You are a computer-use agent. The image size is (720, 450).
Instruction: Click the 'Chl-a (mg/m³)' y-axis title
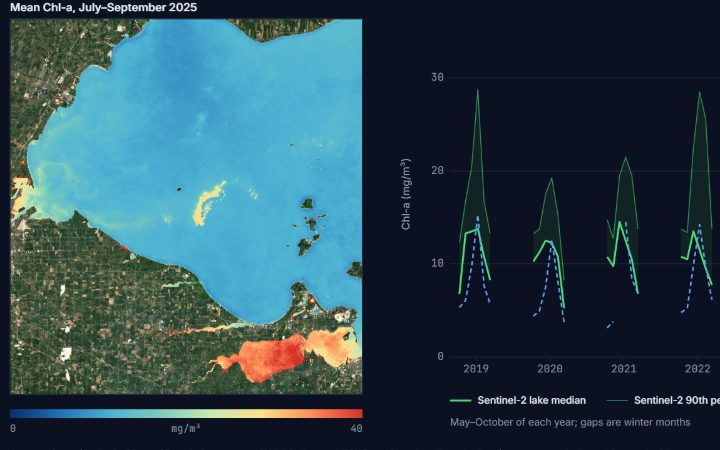tap(405, 194)
